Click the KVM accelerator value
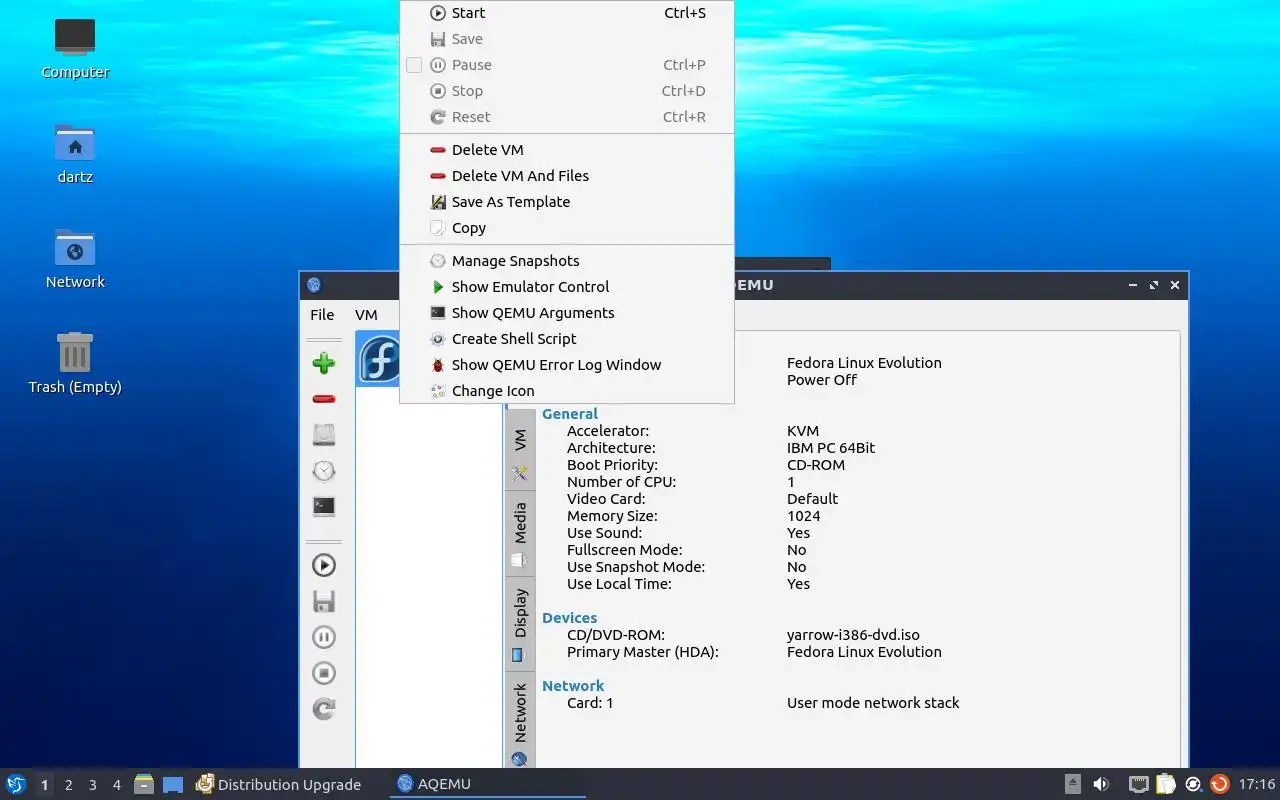 (803, 431)
